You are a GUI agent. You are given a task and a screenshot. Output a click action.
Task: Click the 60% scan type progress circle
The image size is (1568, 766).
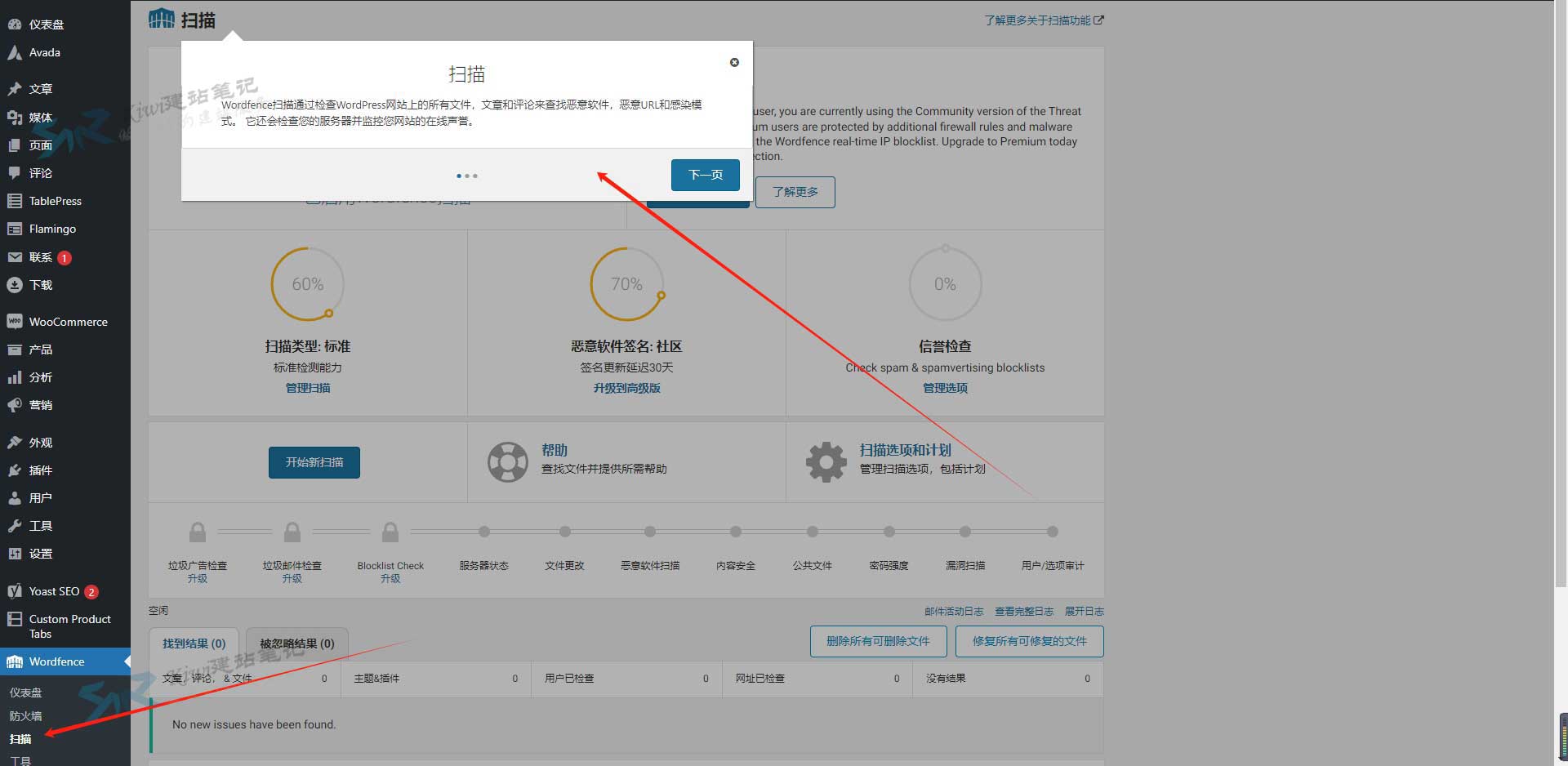point(308,284)
